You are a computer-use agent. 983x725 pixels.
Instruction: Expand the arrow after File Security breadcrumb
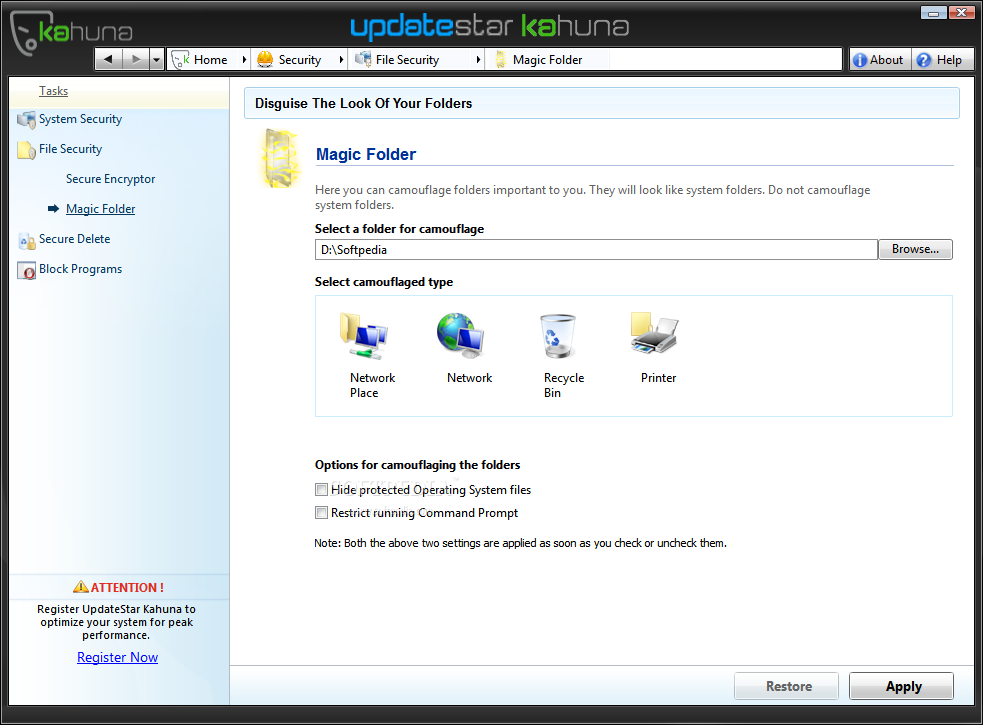pos(478,60)
